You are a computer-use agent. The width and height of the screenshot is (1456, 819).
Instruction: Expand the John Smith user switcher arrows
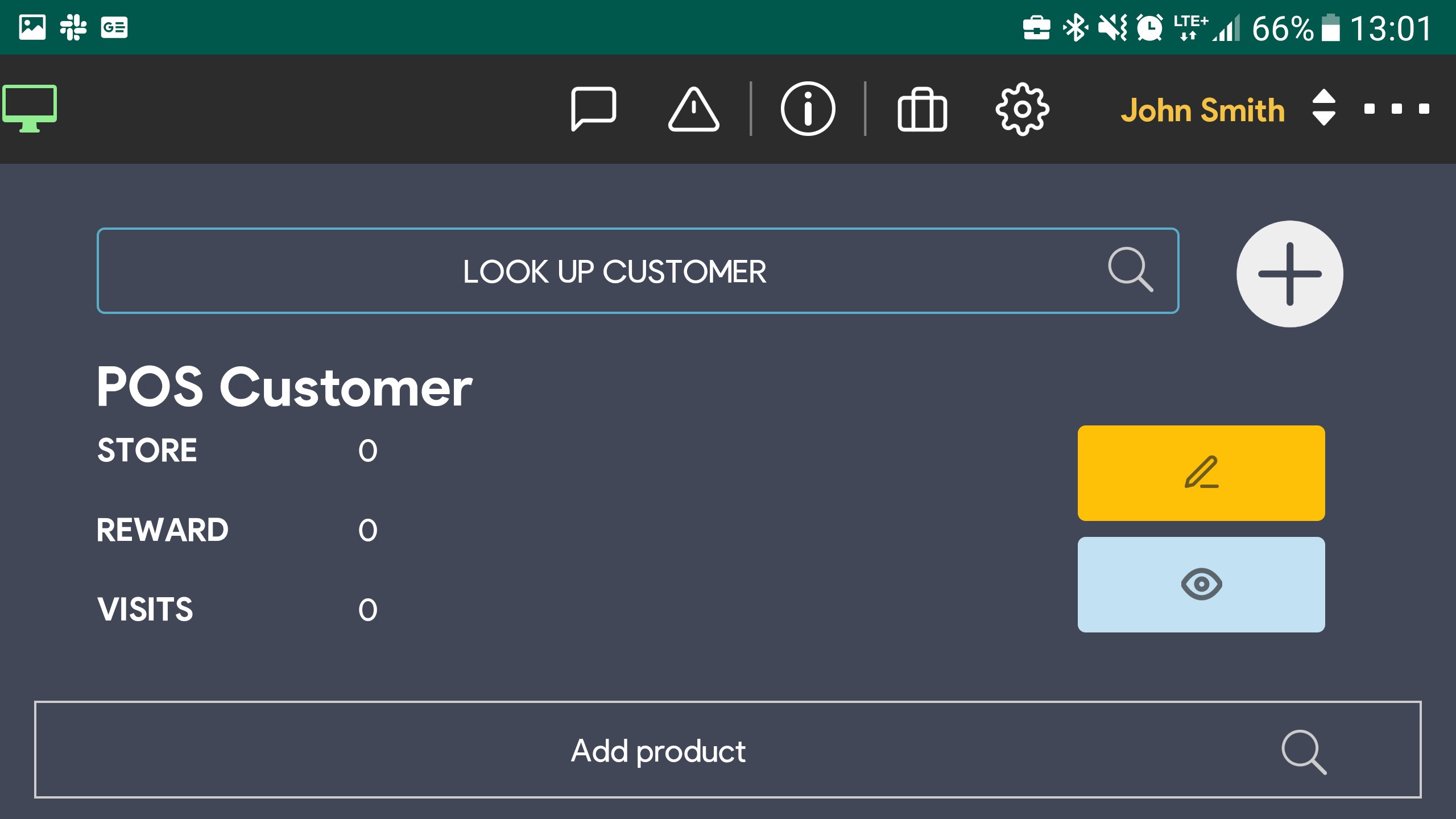coord(1323,107)
